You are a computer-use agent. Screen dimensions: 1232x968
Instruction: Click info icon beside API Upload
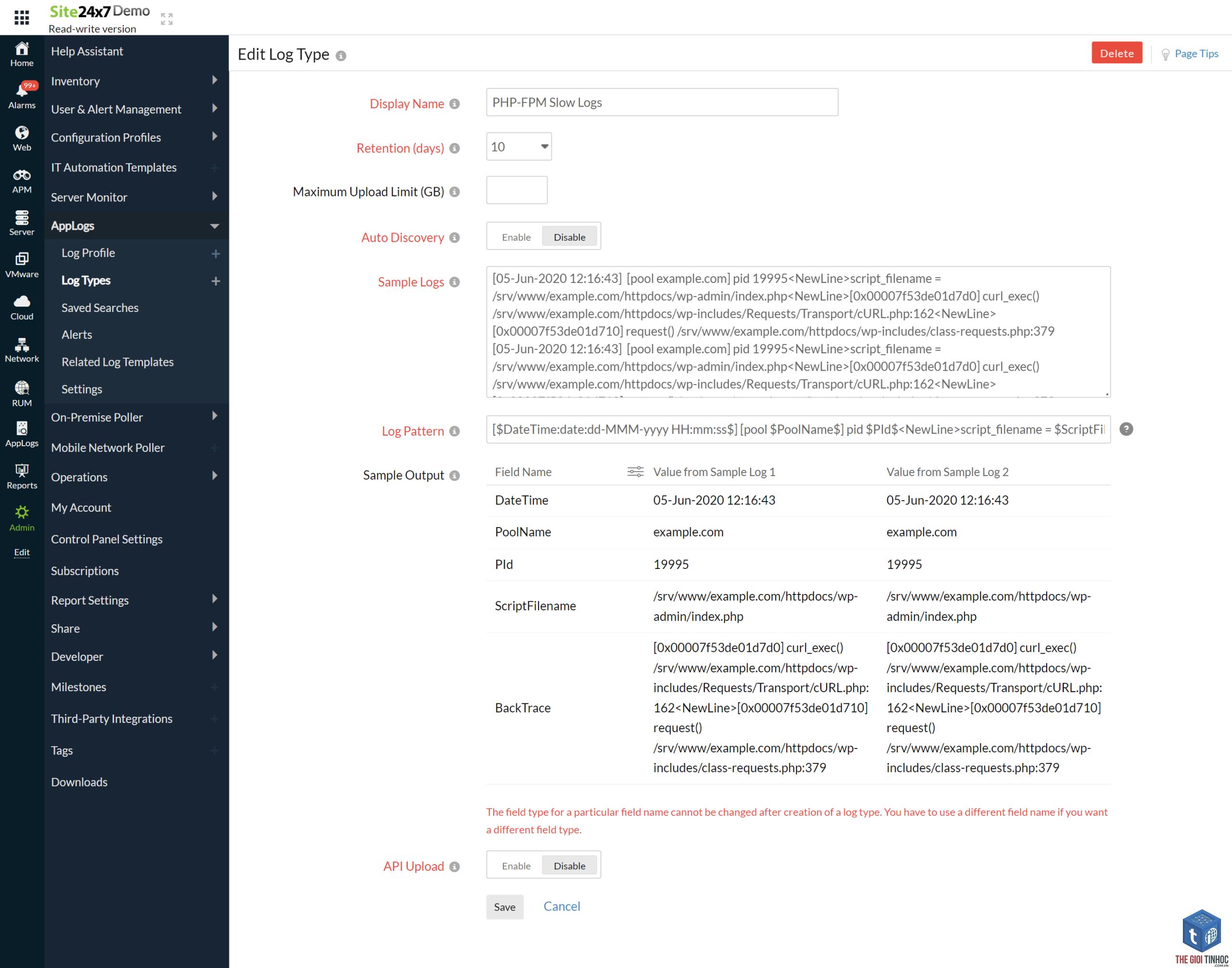coord(454,866)
